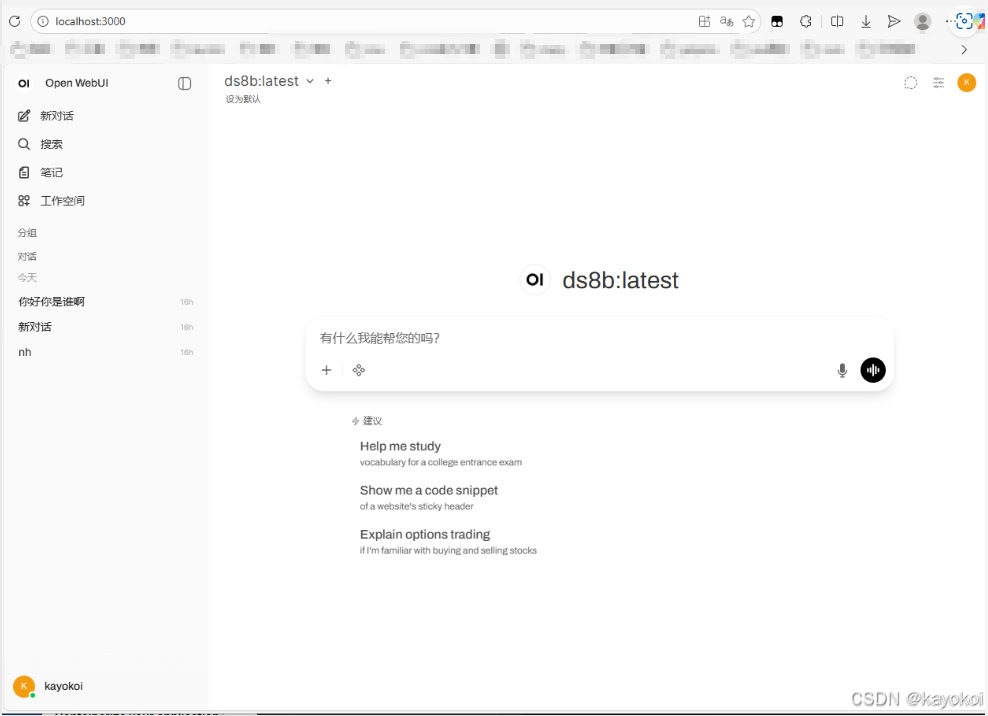This screenshot has height=716, width=988.
Task: Open chat titled nh
Action: click(104, 352)
